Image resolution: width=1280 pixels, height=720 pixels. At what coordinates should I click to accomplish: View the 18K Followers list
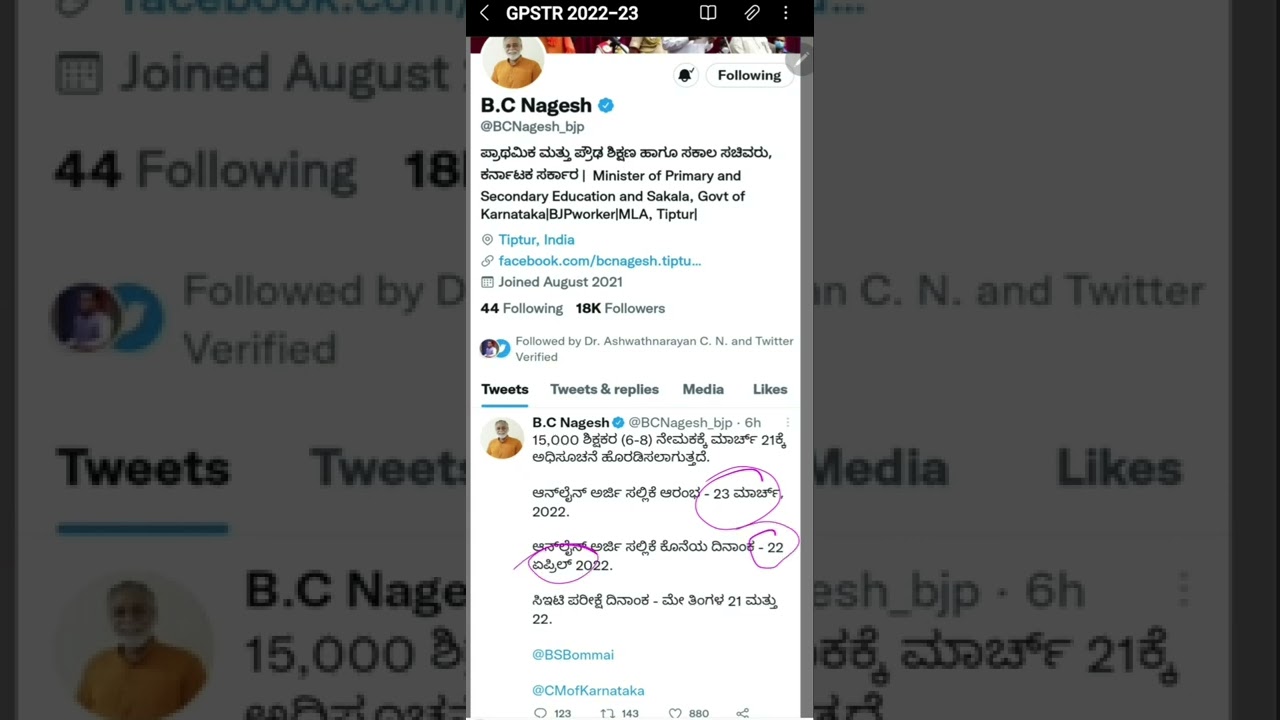620,308
